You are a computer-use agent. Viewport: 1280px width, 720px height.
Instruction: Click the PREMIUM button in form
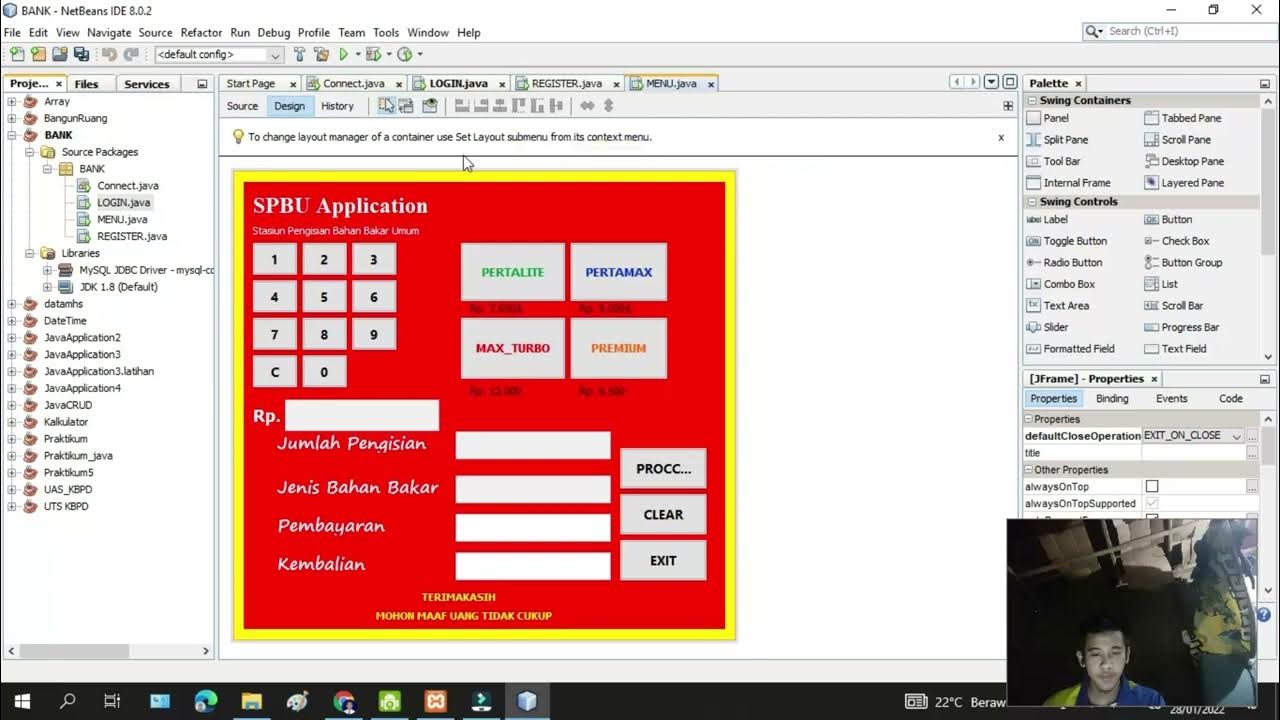(619, 348)
